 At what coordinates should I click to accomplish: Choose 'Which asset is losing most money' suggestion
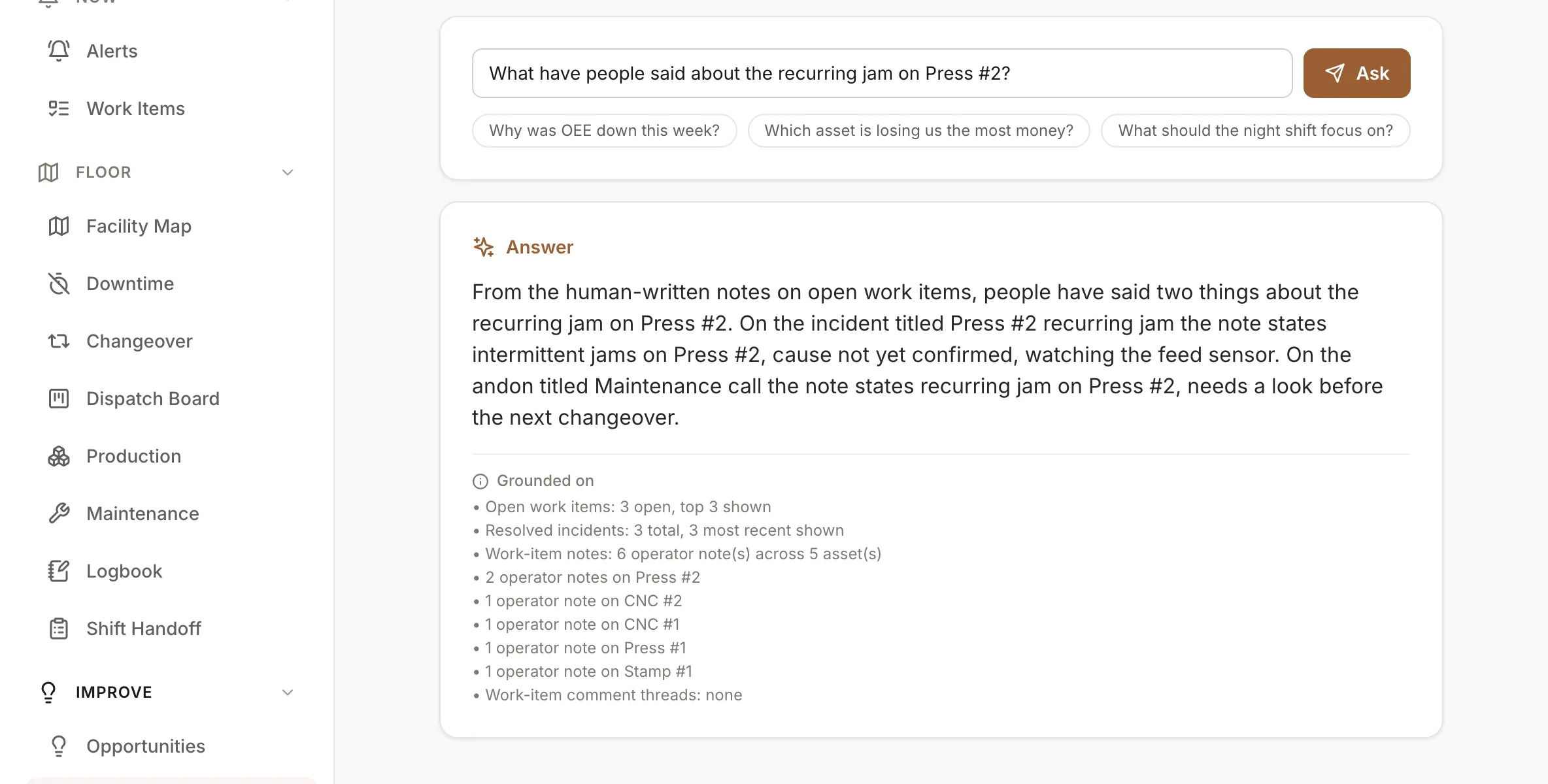[918, 131]
